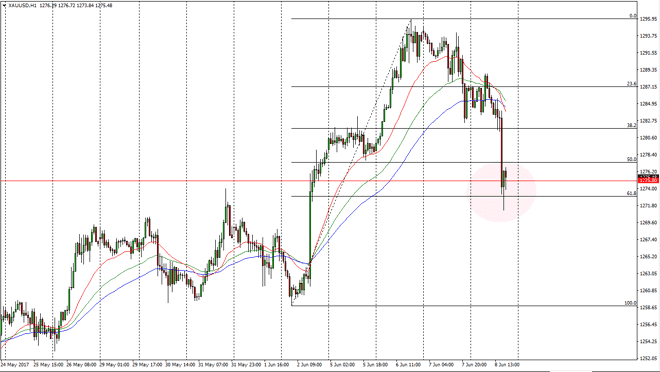
Task: Select the 61.8 Fibonacci level label
Action: click(632, 193)
